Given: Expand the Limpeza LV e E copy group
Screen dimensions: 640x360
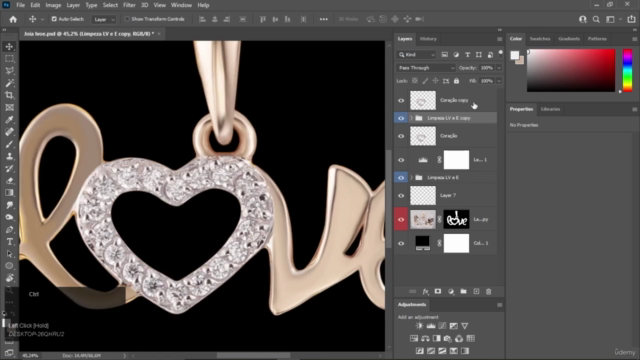Looking at the screenshot, I should point(411,118).
